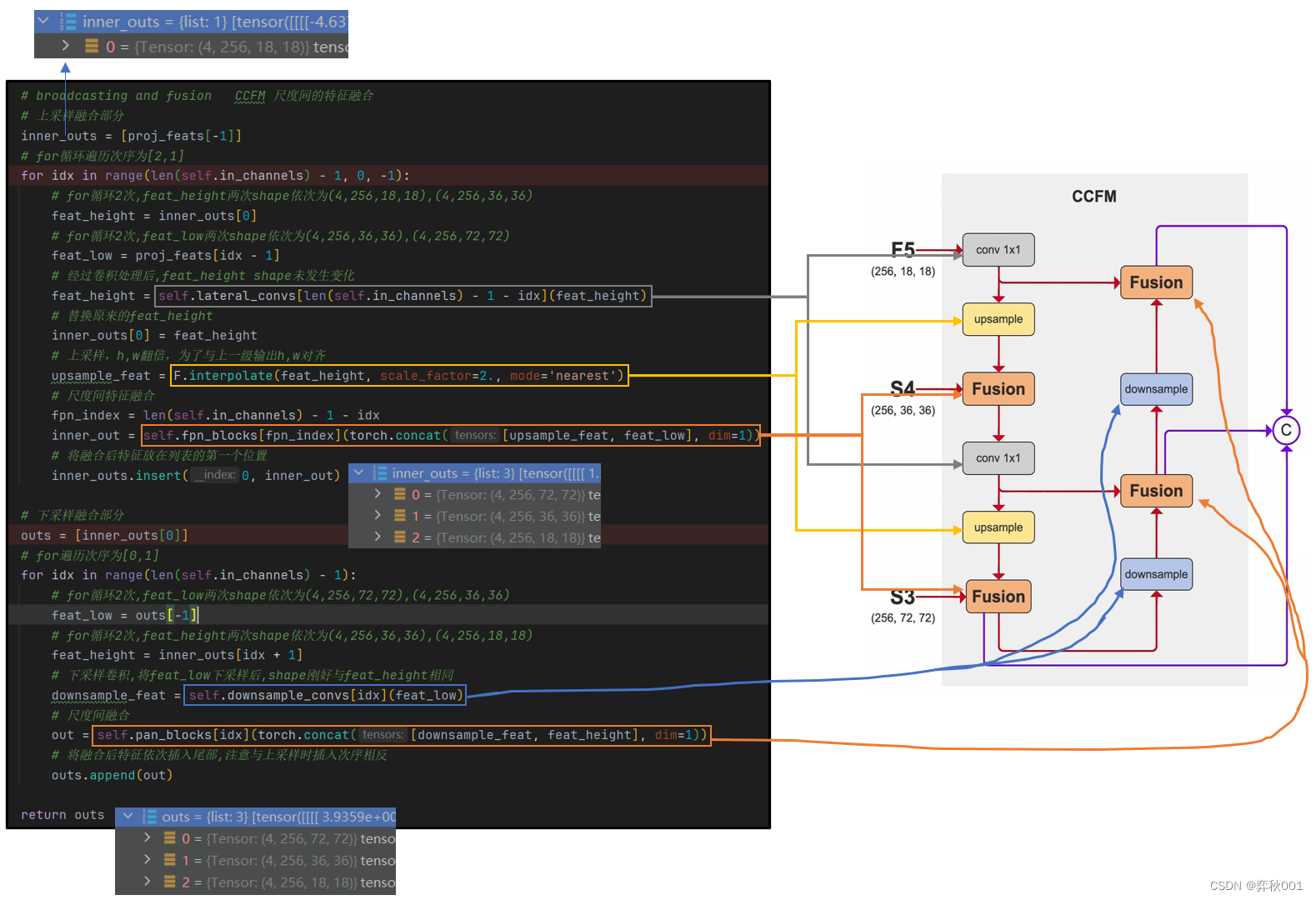Collapse the inner_outs list:1 debugger node
The image size is (1316, 900).
tap(43, 21)
